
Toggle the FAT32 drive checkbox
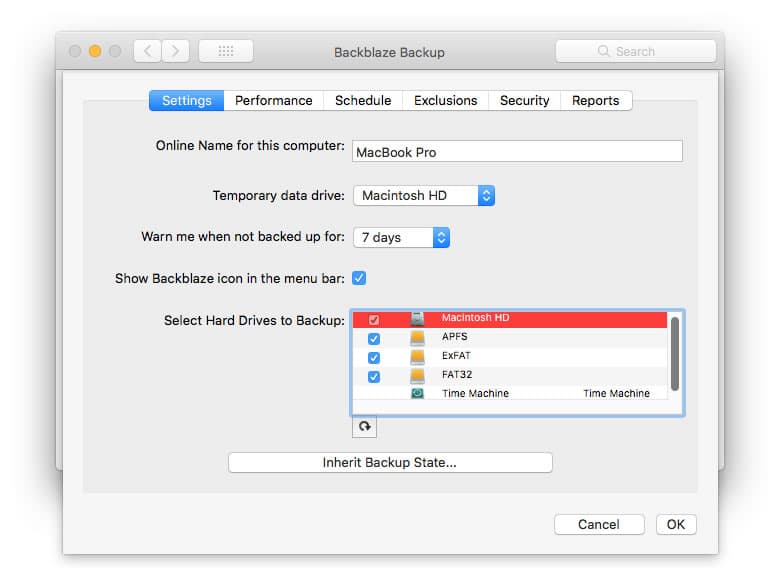click(374, 377)
